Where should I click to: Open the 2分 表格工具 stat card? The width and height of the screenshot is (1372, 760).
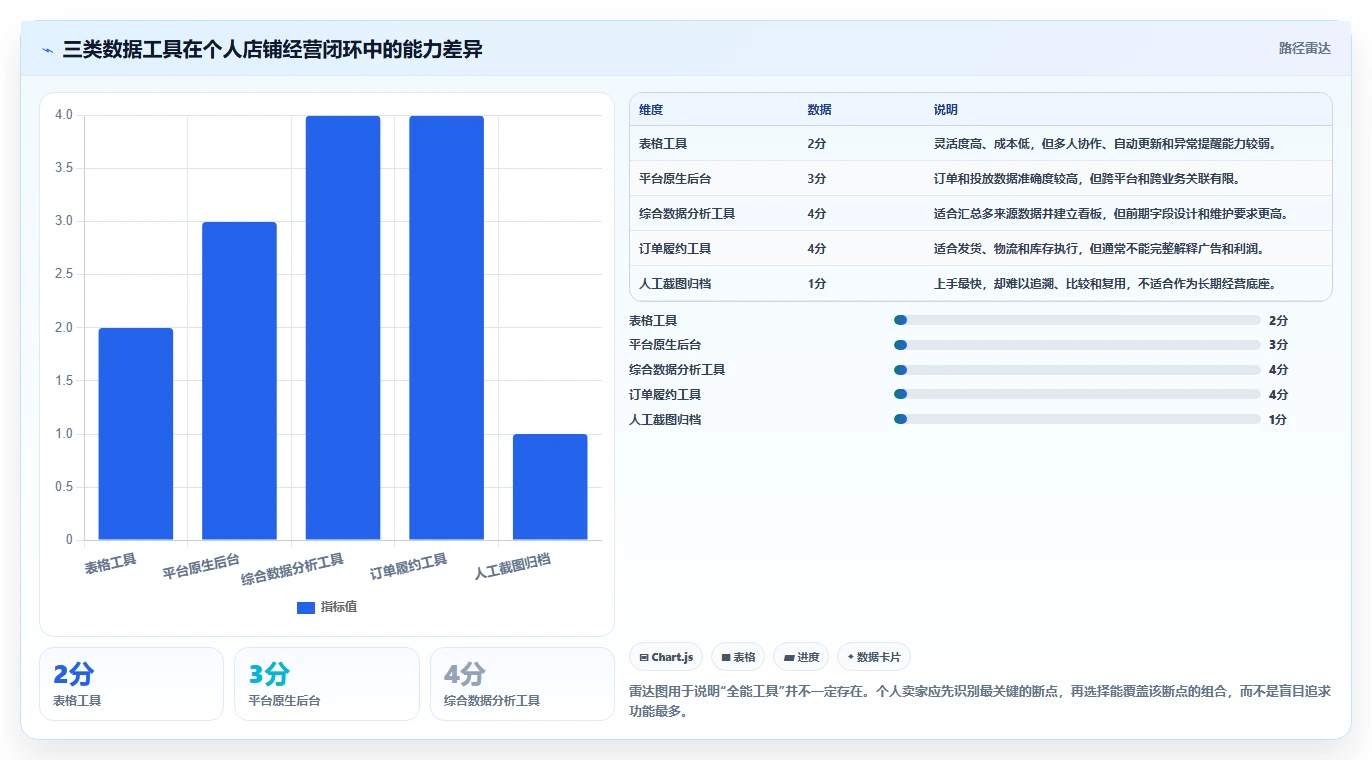[x=131, y=684]
